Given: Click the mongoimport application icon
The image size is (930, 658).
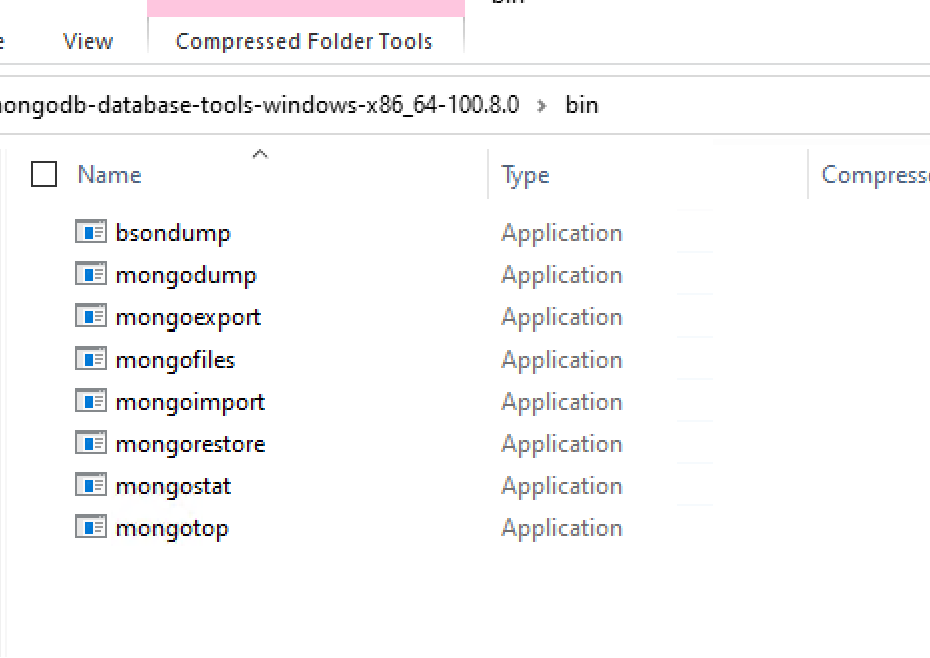Looking at the screenshot, I should (x=91, y=401).
